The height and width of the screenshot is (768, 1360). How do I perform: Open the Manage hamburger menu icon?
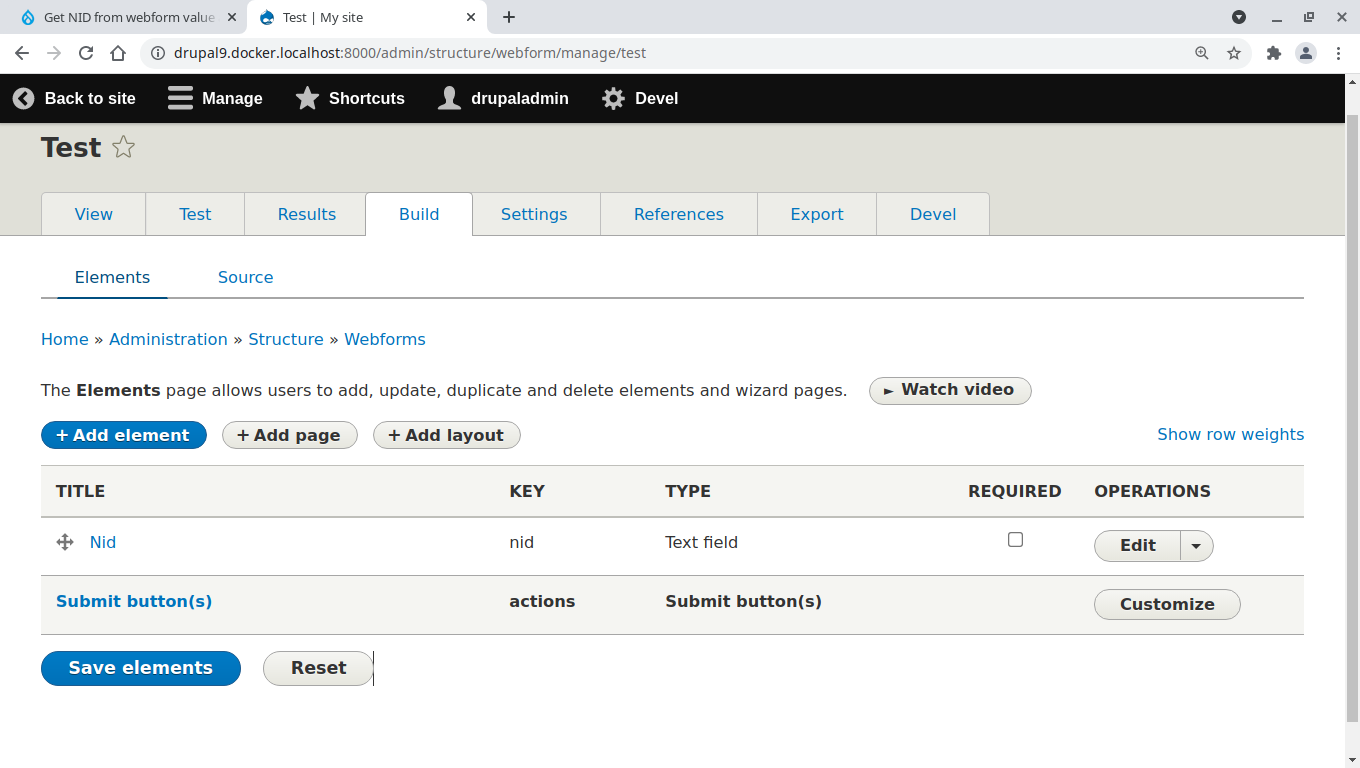coord(180,98)
